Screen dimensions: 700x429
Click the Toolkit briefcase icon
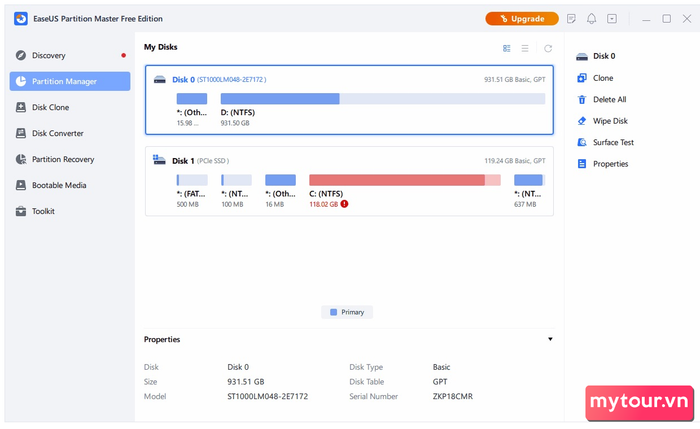(x=21, y=211)
